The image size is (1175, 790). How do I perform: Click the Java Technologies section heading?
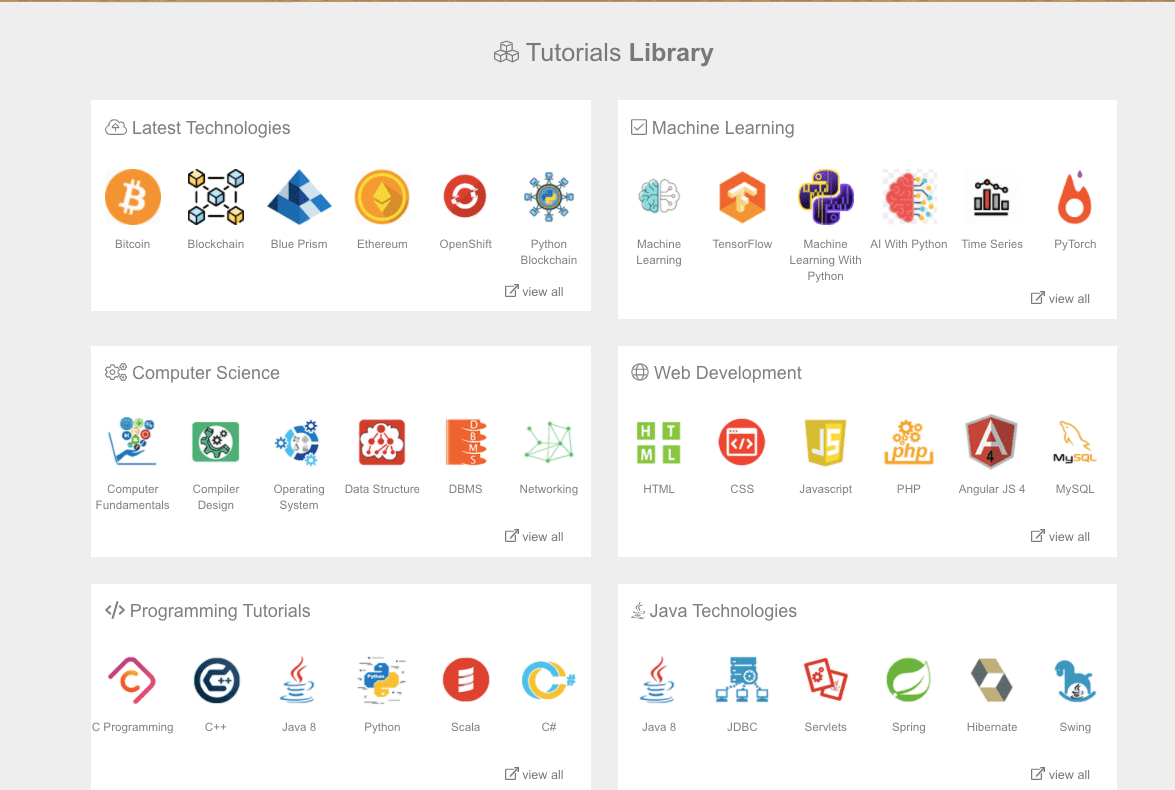click(714, 611)
